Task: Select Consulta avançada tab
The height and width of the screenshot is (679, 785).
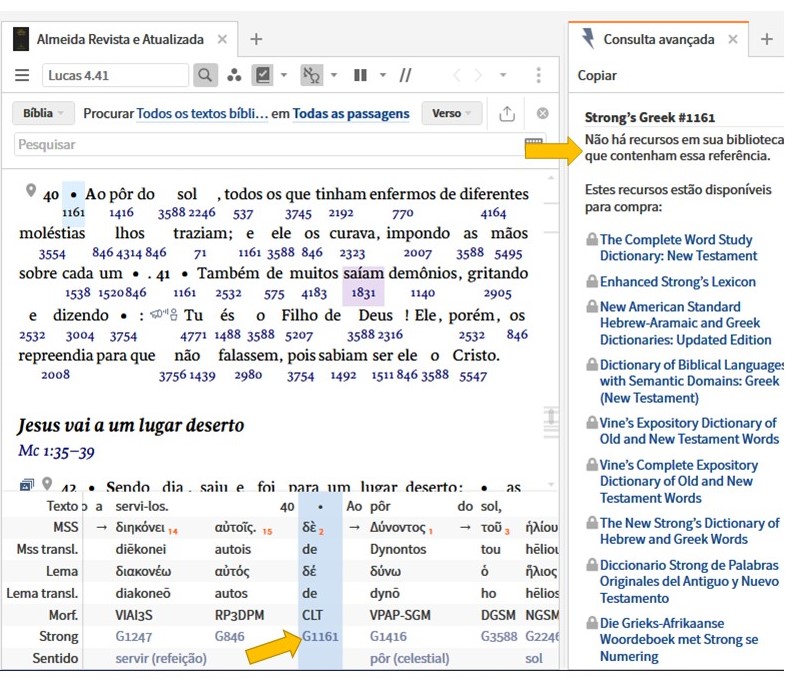Action: coord(659,39)
